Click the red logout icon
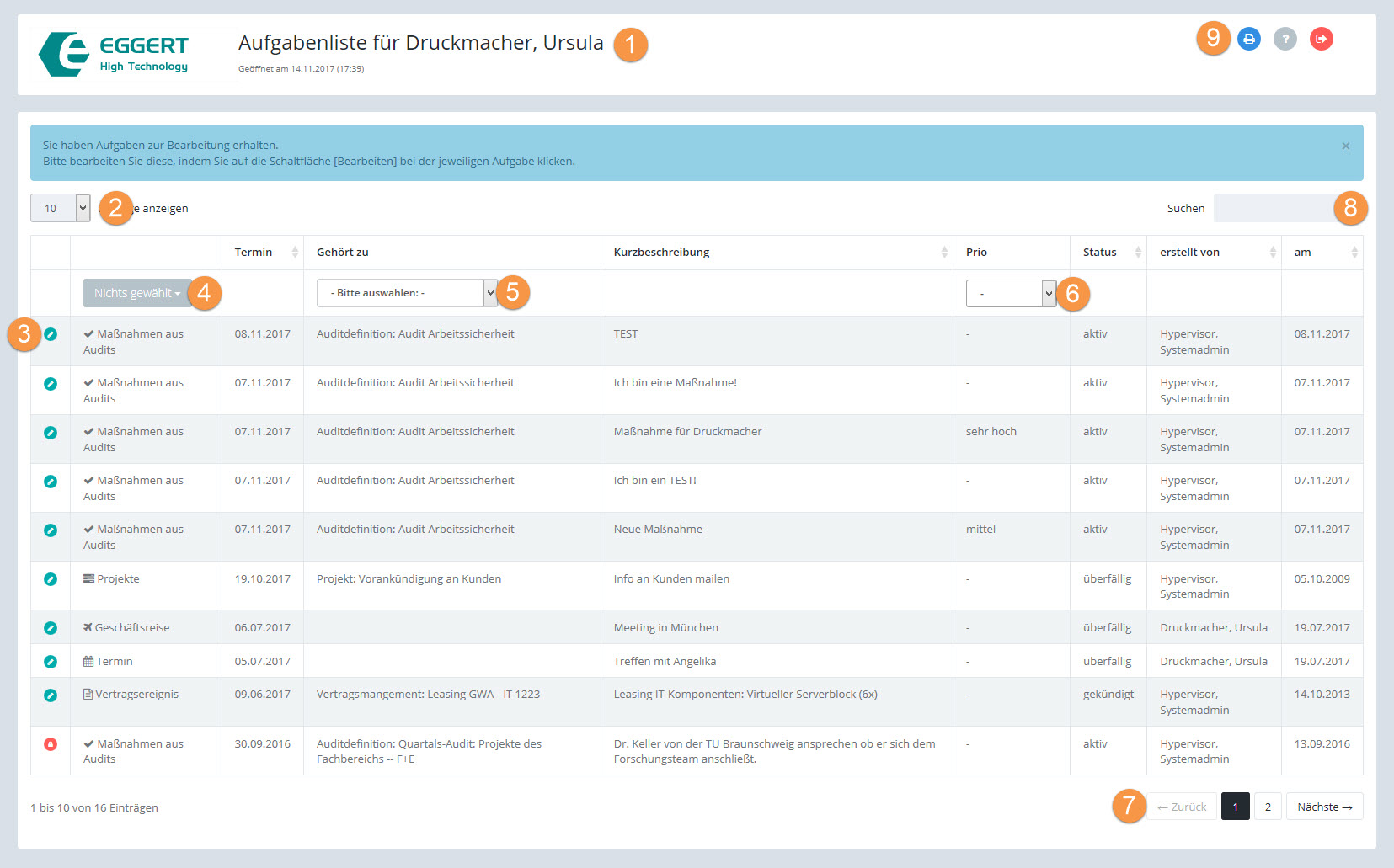Viewport: 1394px width, 868px height. [x=1321, y=39]
